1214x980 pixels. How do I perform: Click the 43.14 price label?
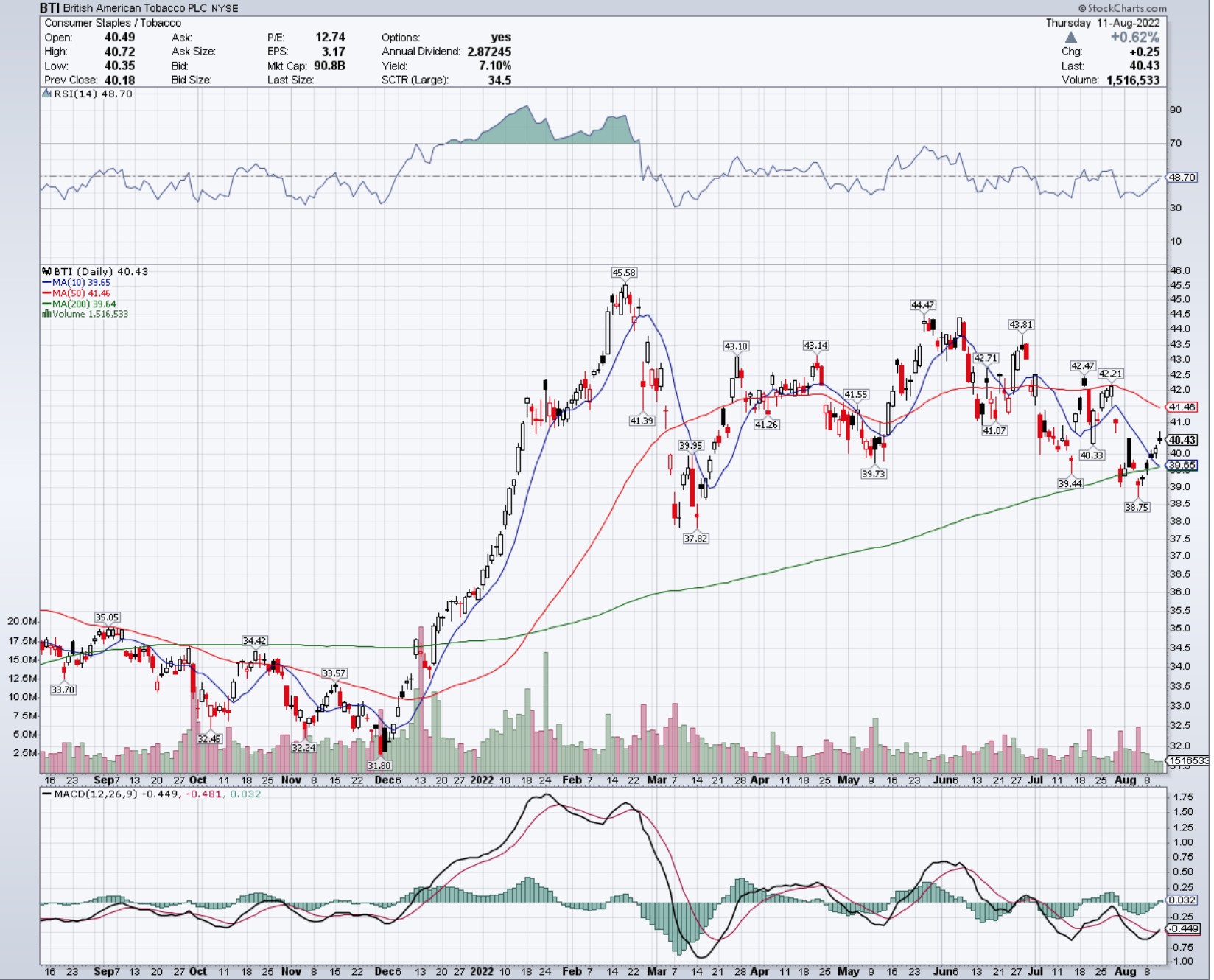(815, 346)
